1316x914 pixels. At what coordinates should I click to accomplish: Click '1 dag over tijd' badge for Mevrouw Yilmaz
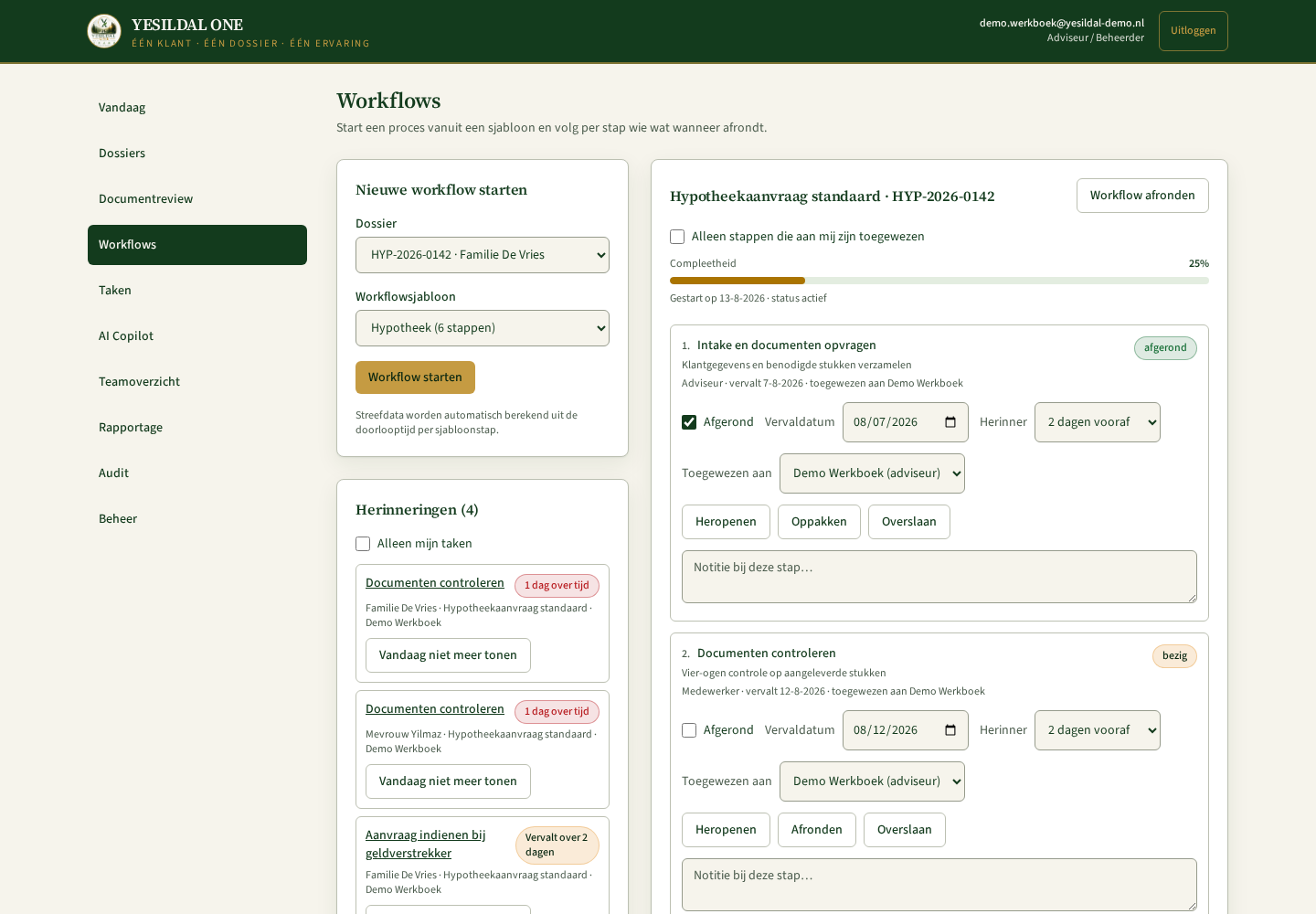(557, 712)
